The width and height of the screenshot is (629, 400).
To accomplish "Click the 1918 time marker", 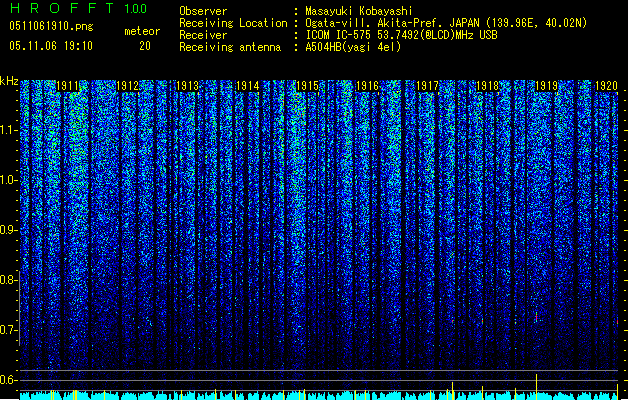I will click(487, 86).
